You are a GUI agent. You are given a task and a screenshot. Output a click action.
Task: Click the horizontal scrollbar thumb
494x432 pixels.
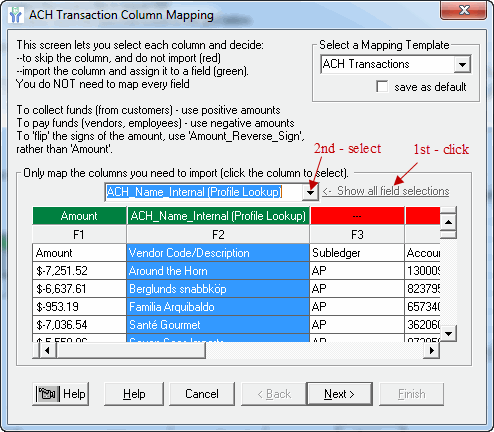pos(131,350)
